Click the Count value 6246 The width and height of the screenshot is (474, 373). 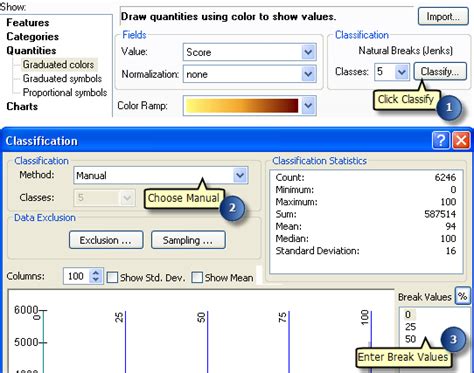click(445, 177)
